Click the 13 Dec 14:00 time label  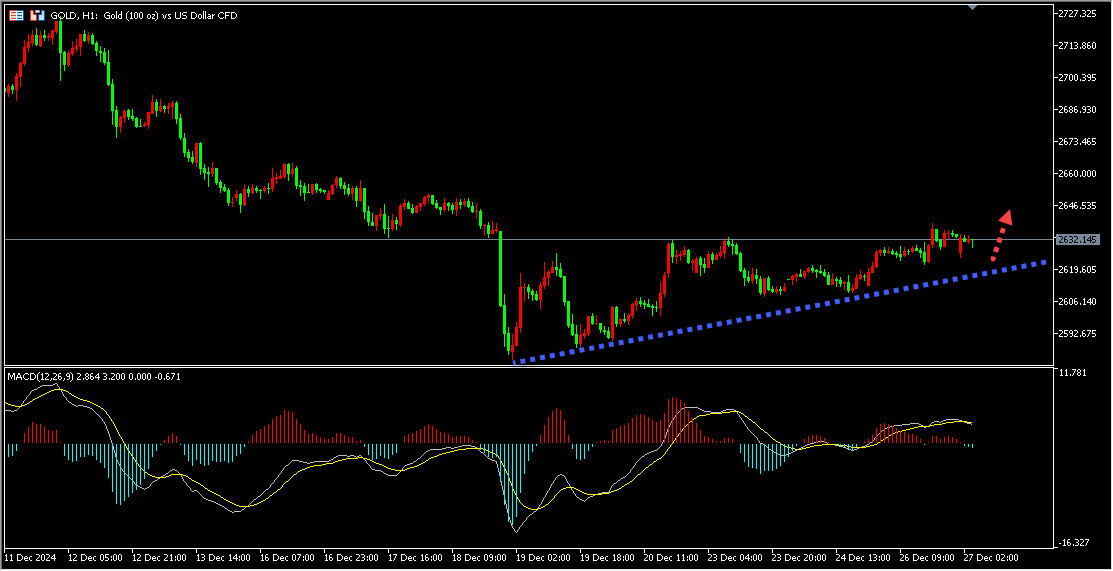coord(224,558)
